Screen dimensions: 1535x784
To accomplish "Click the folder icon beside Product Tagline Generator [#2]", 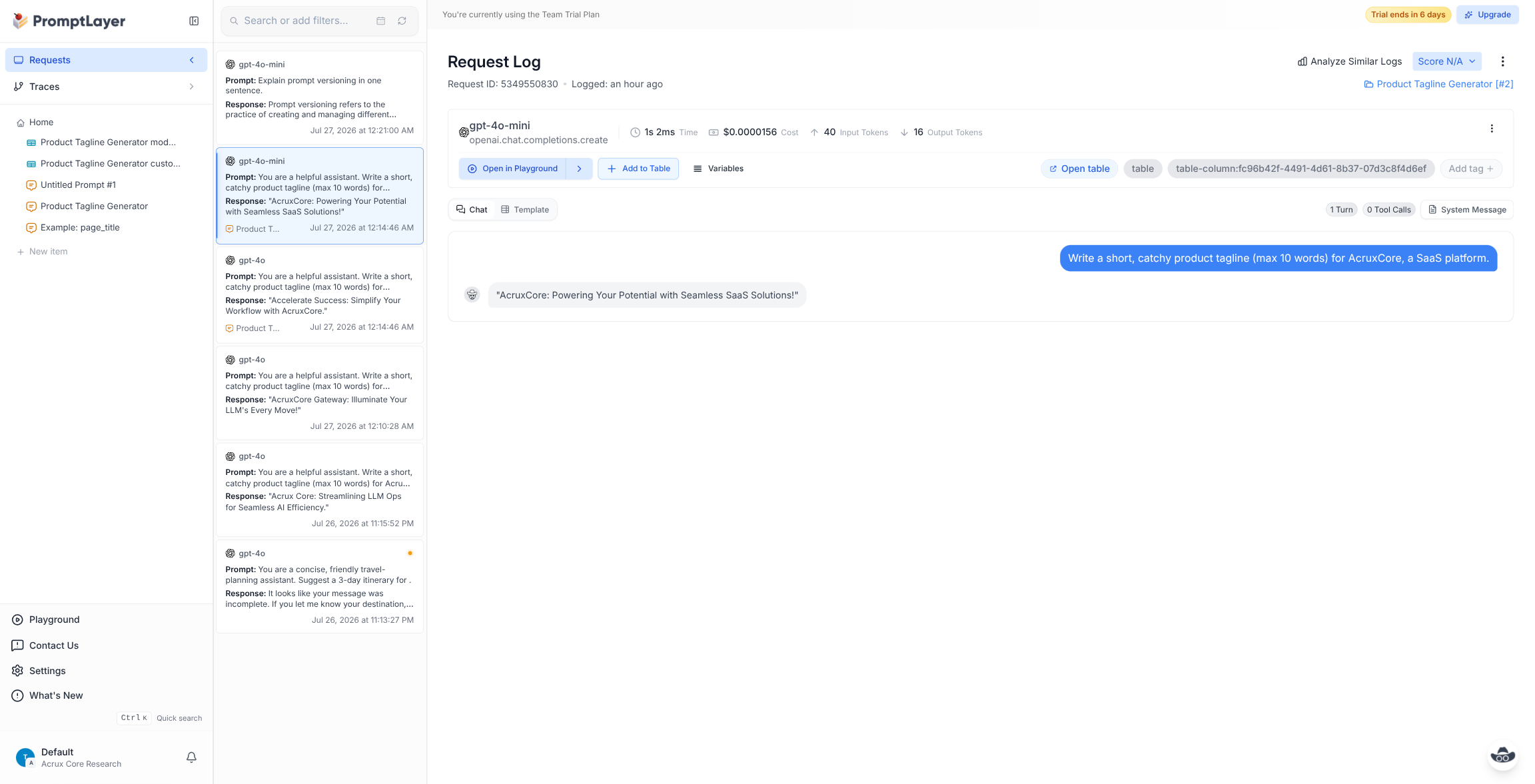I will (1368, 84).
